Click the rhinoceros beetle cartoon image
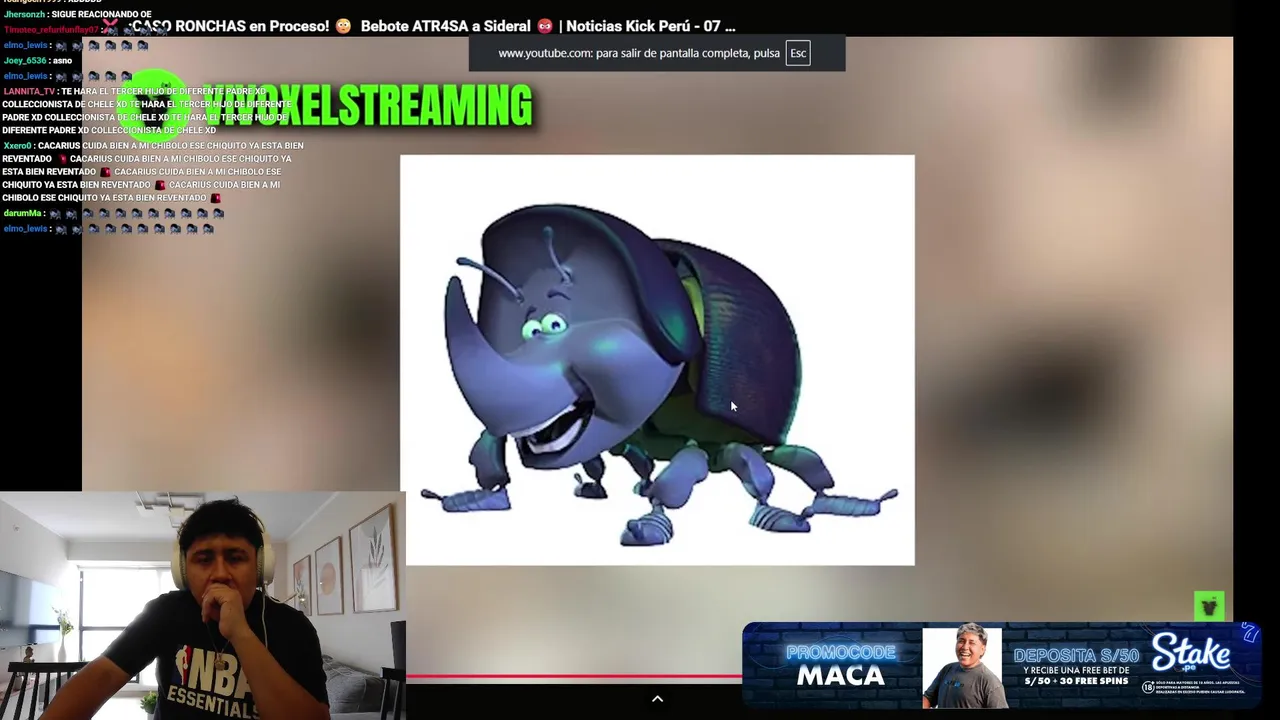Screen dimensions: 1280x720 coord(657,360)
